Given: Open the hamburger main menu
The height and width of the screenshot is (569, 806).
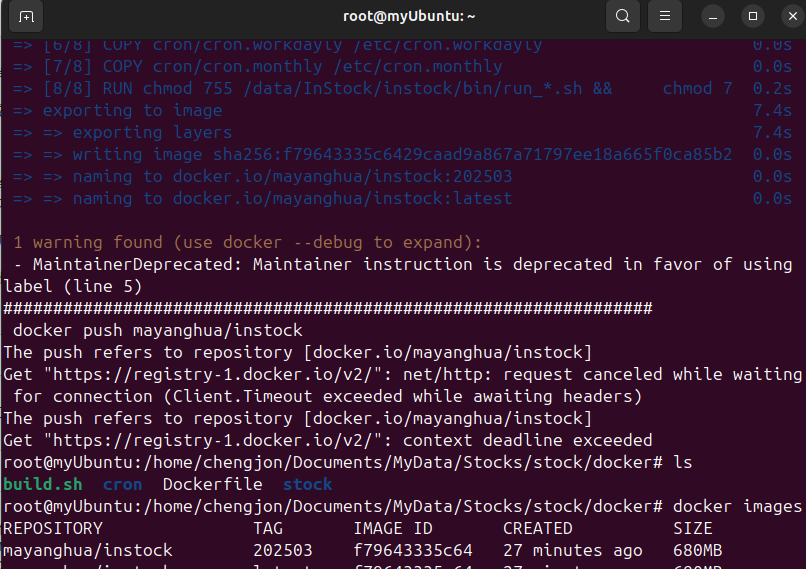Looking at the screenshot, I should coord(665,16).
